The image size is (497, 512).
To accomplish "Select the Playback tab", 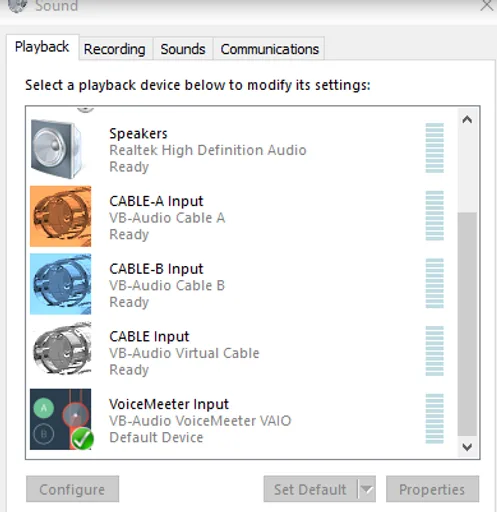I will tap(42, 47).
